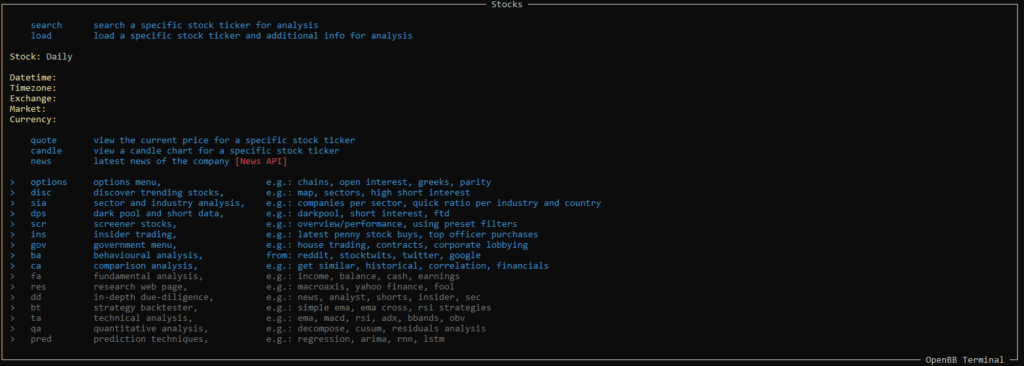
Task: Click the chevron beside sia
Action: point(12,203)
